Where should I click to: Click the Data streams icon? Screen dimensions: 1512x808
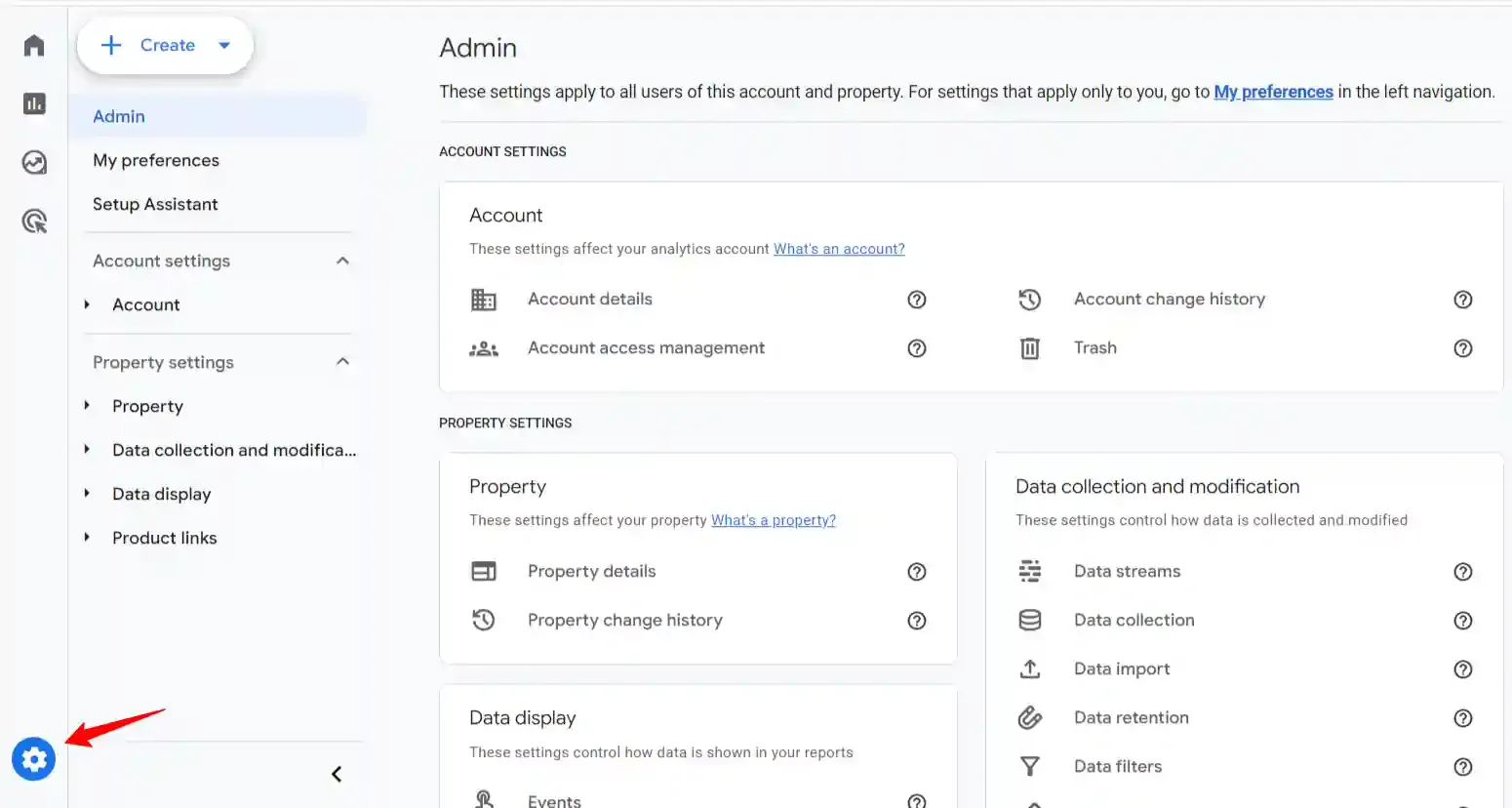(1030, 572)
